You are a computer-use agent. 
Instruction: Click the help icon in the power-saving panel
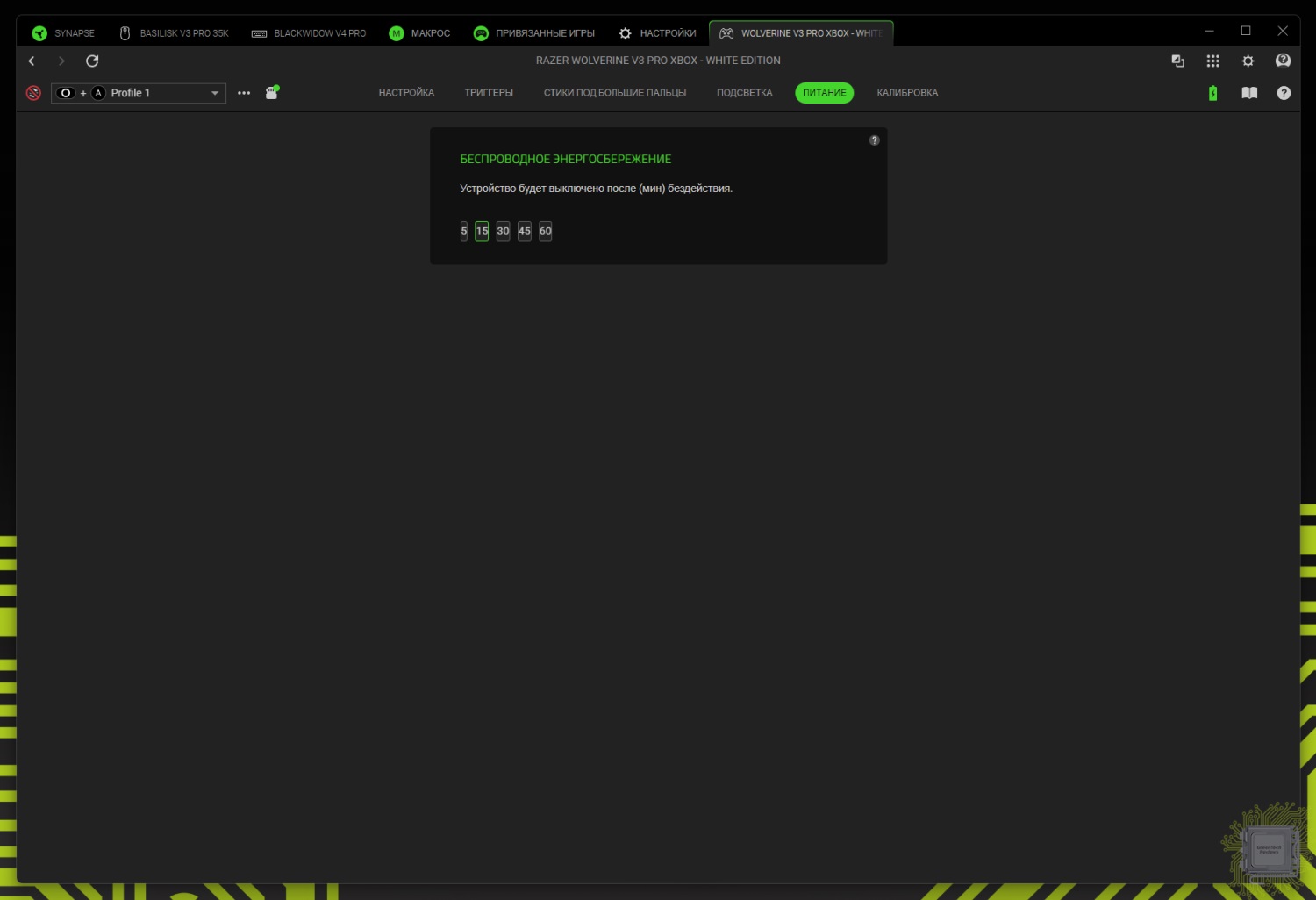point(874,140)
